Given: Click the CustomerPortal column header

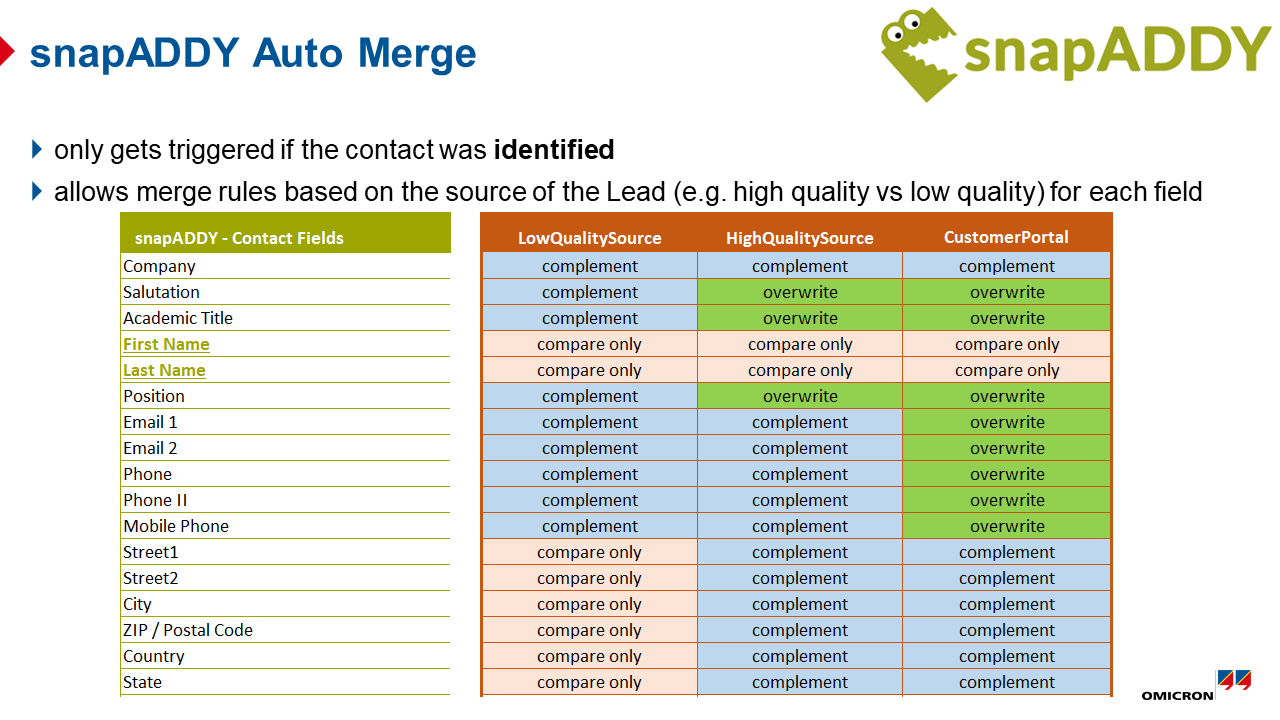Looking at the screenshot, I should (x=1006, y=237).
